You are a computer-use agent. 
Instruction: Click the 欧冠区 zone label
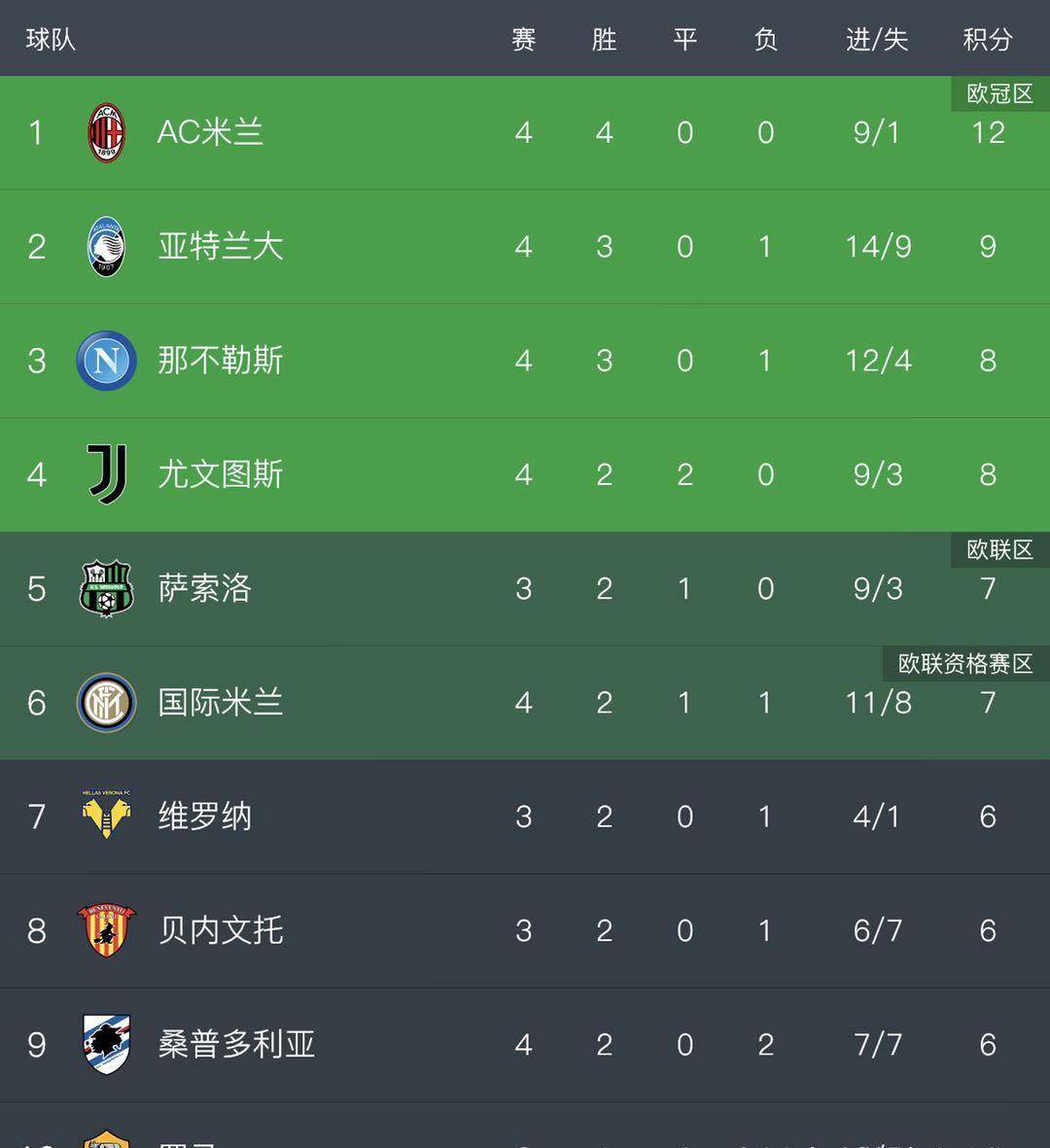tap(1000, 93)
